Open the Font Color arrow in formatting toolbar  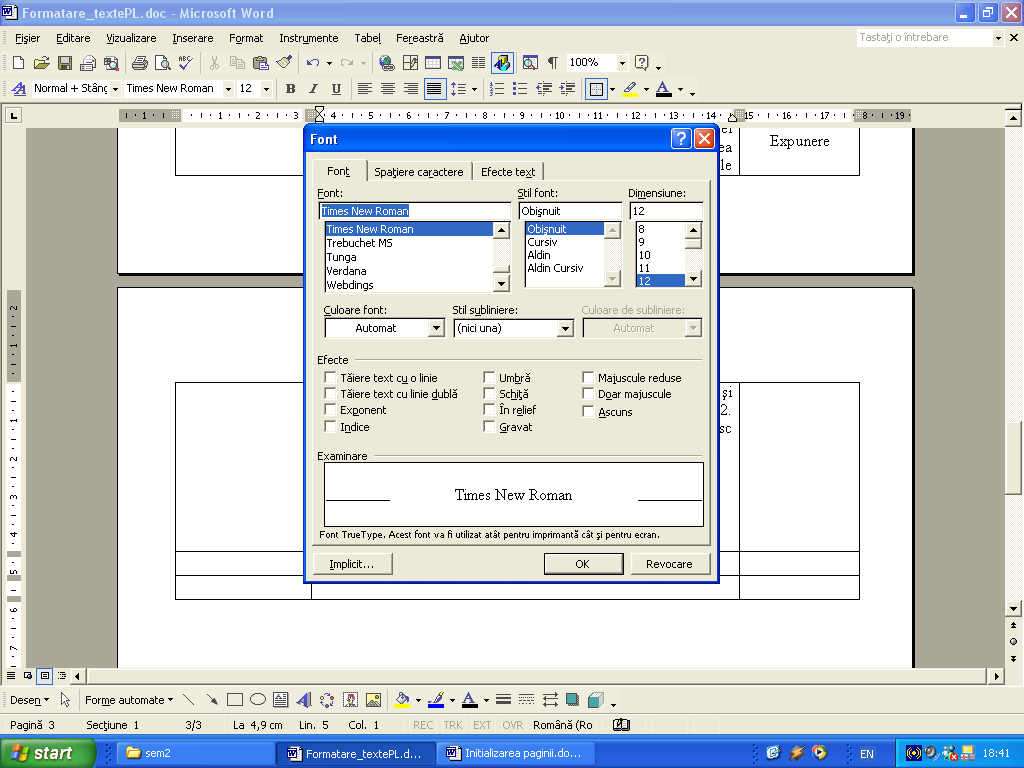680,89
